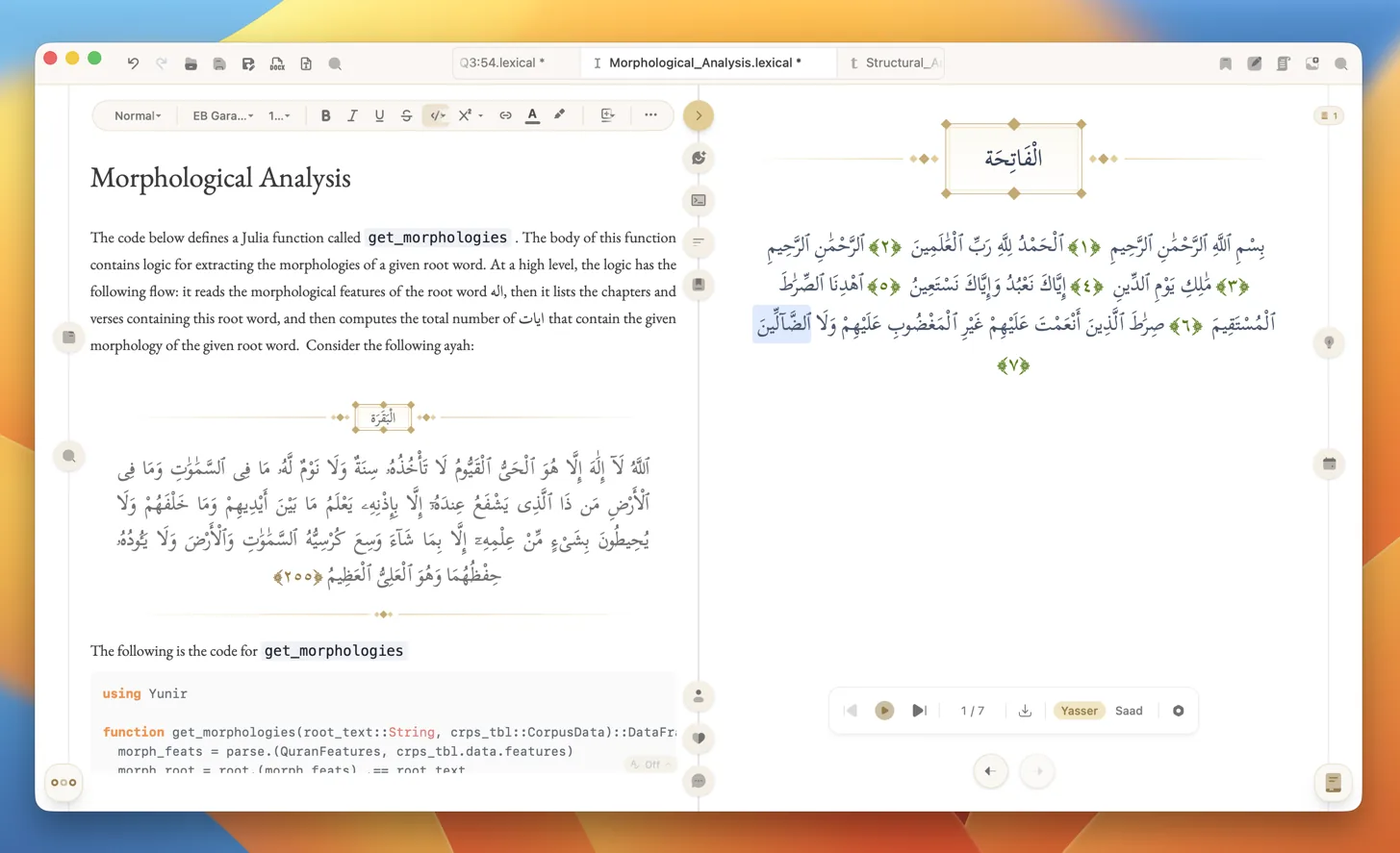
Task: Click the book icon in the divider strip
Action: tap(699, 285)
